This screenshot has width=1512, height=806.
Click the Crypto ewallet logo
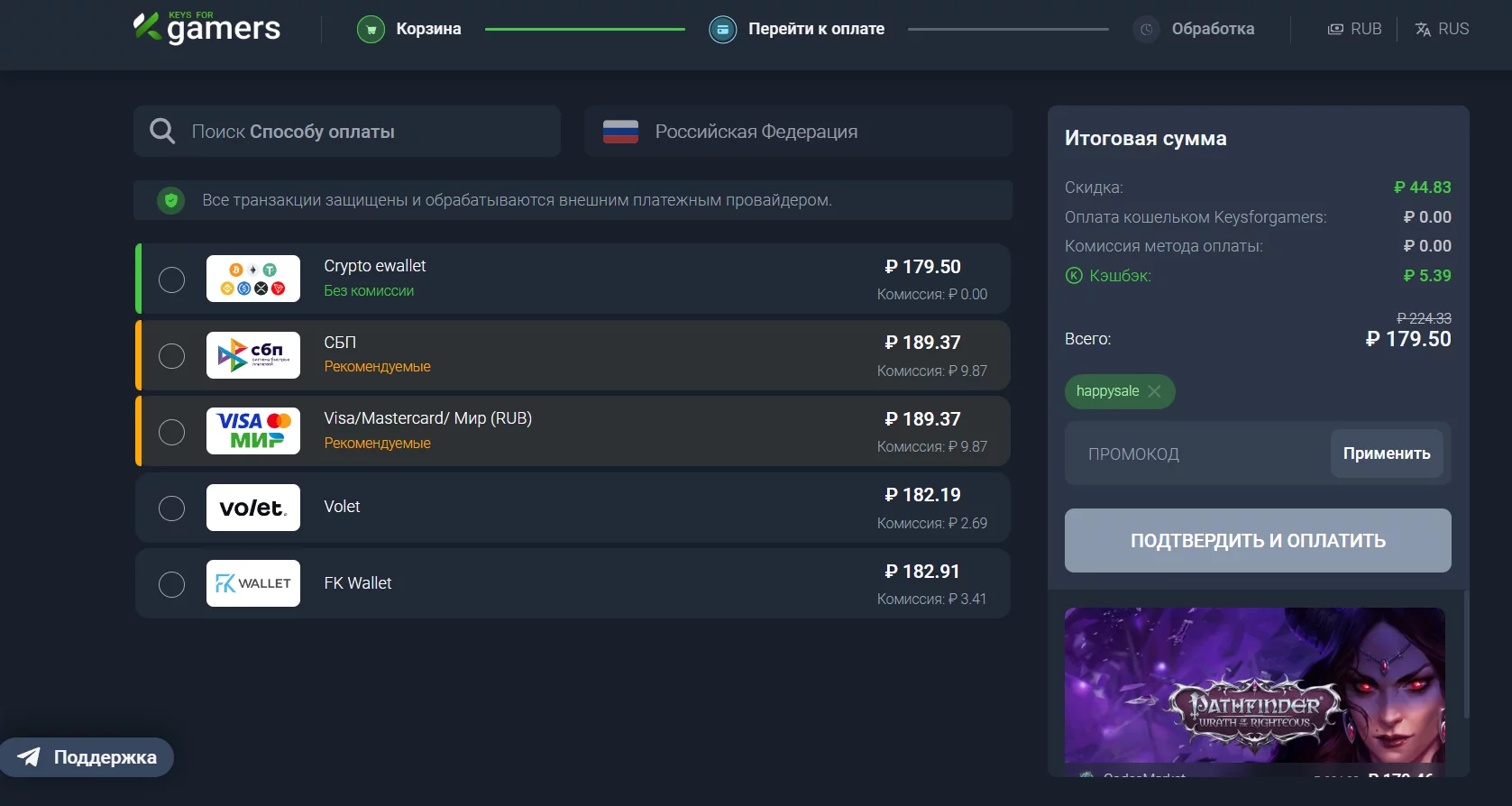tap(253, 279)
